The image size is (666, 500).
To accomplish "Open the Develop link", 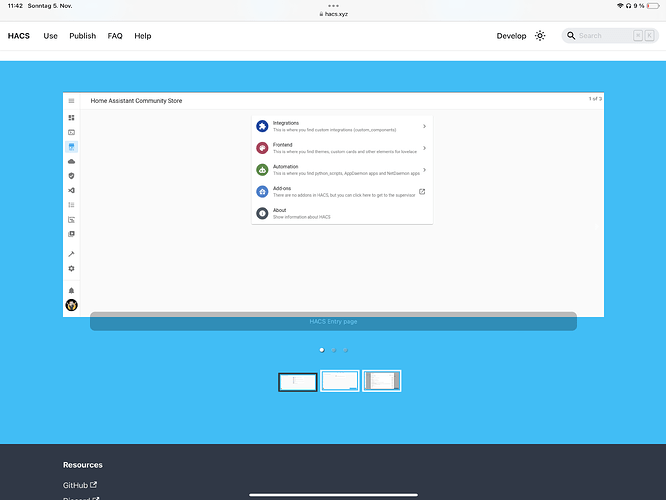I will click(511, 36).
